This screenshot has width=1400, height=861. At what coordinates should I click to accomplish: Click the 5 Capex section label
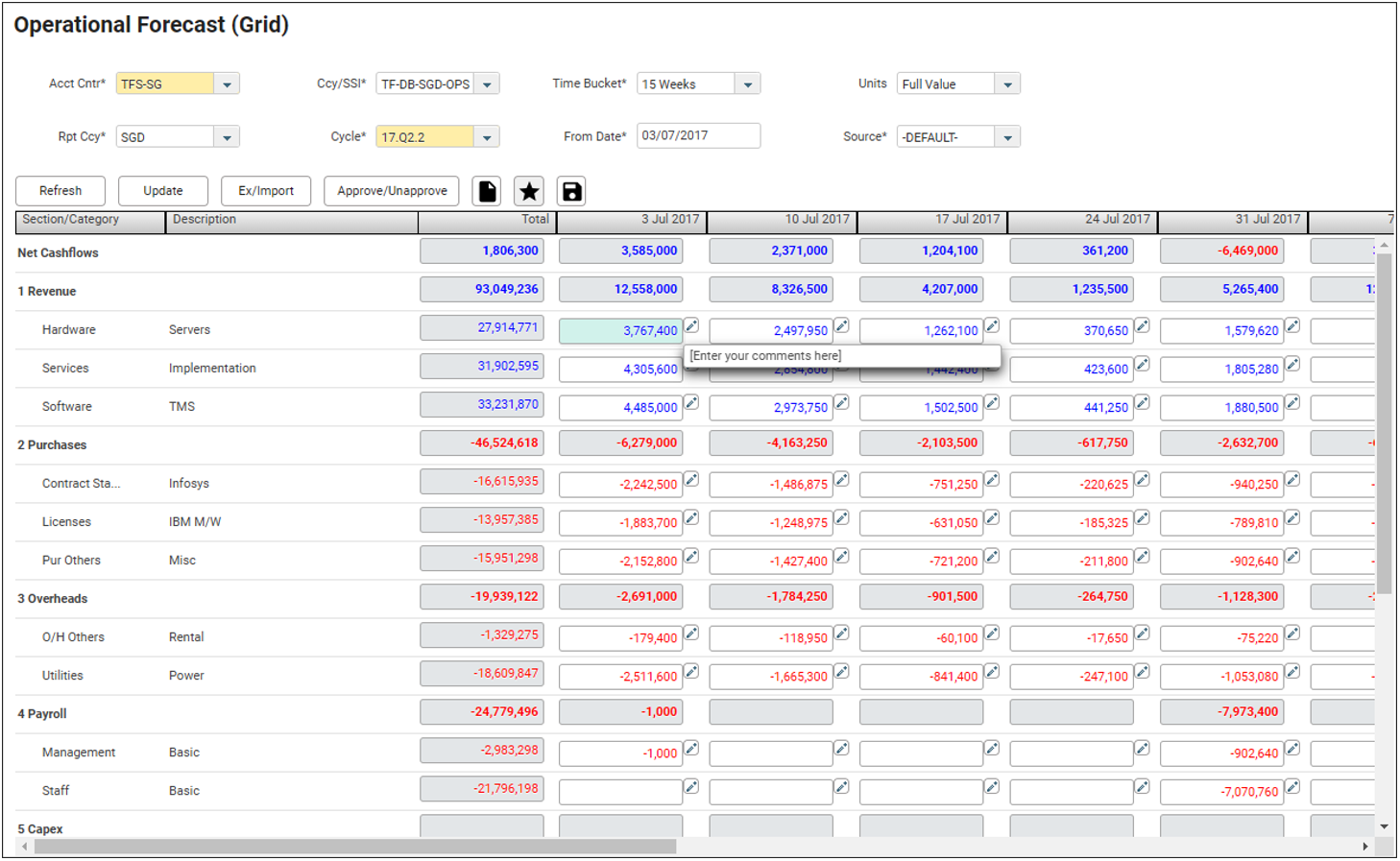[x=39, y=829]
